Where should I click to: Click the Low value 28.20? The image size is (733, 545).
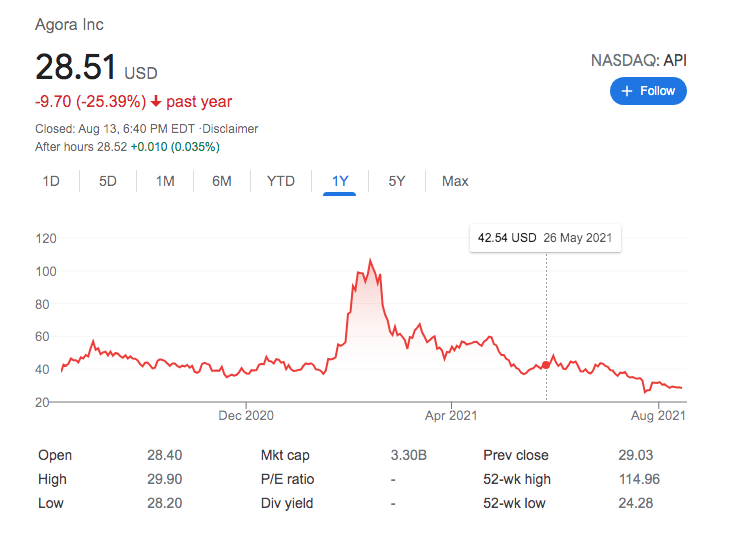[165, 503]
